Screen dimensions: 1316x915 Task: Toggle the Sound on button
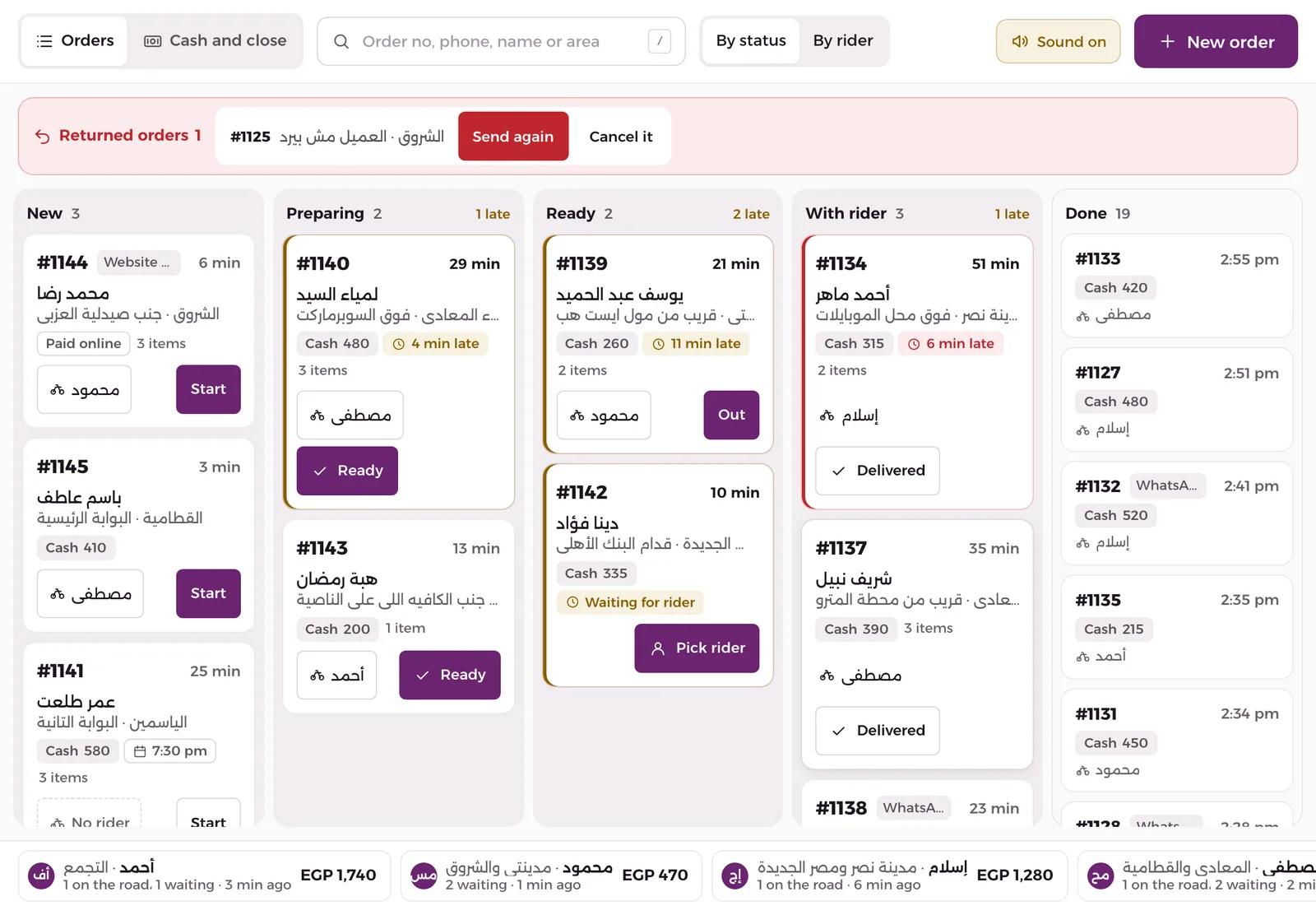[1059, 41]
